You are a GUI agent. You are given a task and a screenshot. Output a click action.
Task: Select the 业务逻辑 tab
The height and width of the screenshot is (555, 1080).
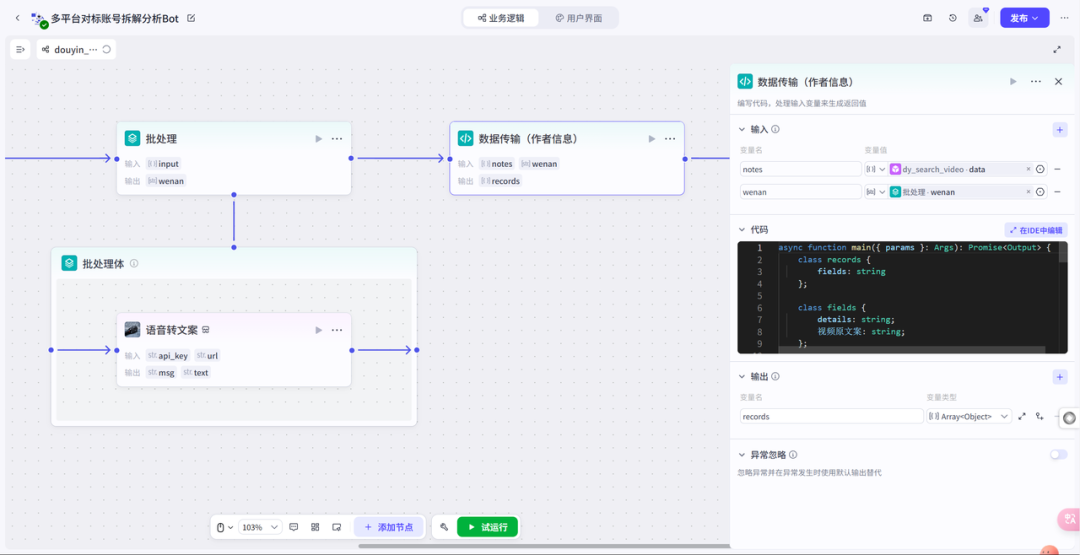(x=501, y=18)
